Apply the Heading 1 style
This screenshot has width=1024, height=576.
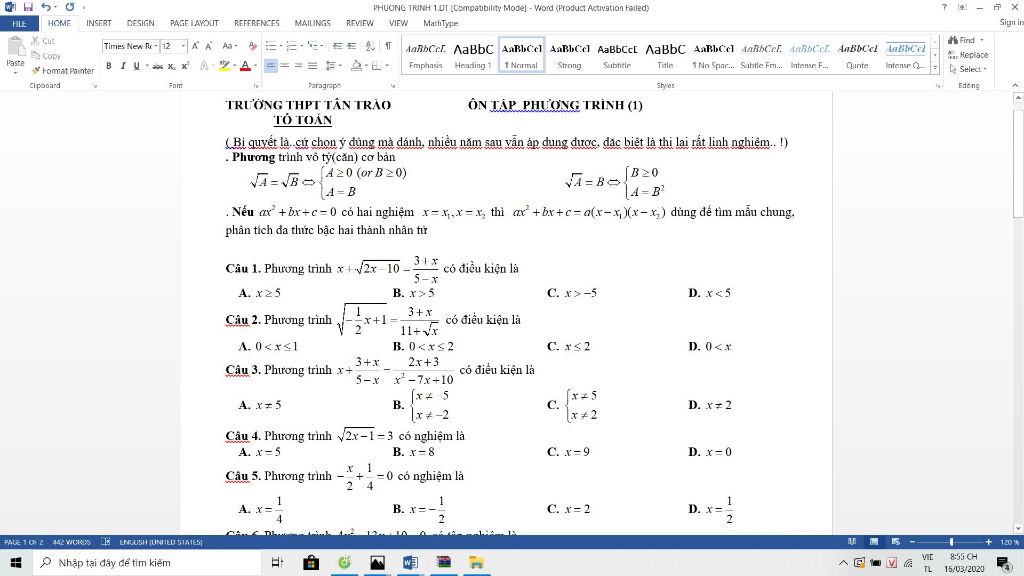473,55
